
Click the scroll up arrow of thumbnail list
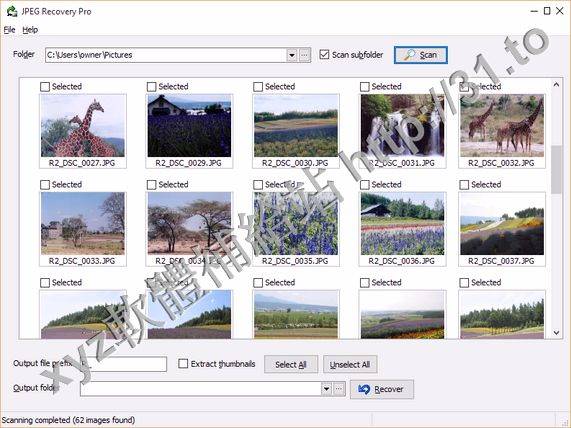tap(556, 85)
